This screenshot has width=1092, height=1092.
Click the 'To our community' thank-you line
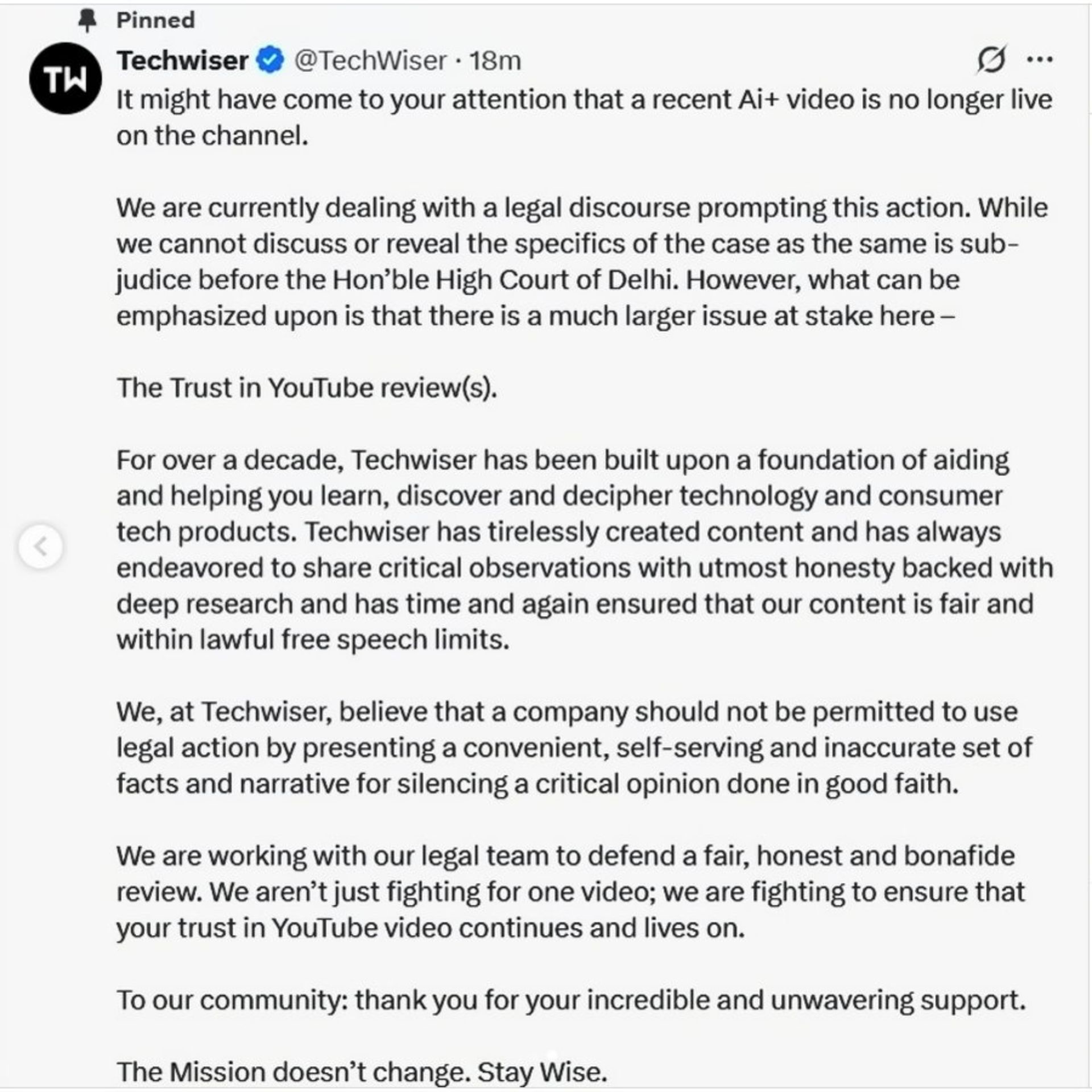point(571,1000)
